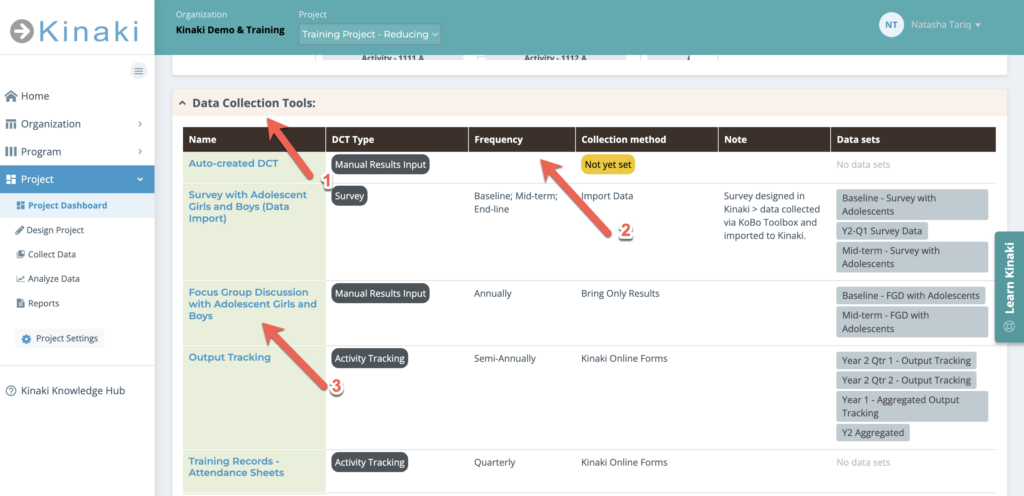Open the Project selector dropdown
Image resolution: width=1024 pixels, height=496 pixels.
click(x=370, y=34)
